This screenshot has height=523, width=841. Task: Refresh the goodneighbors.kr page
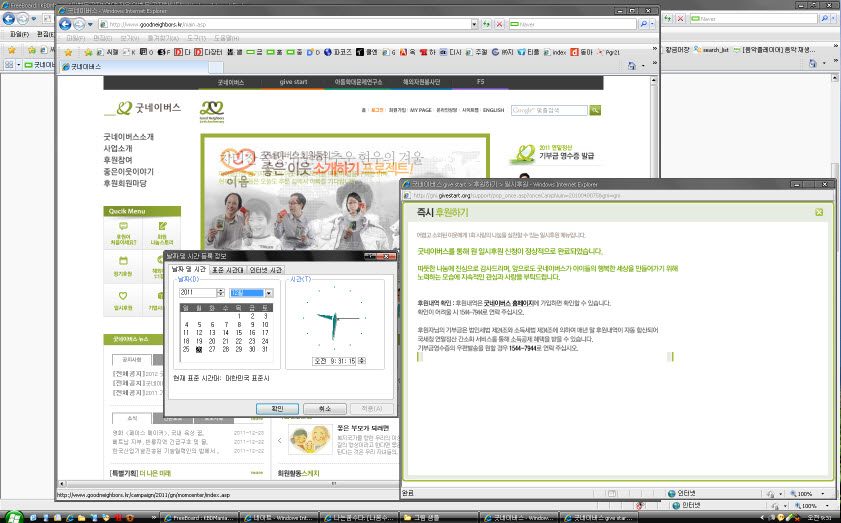tap(486, 24)
